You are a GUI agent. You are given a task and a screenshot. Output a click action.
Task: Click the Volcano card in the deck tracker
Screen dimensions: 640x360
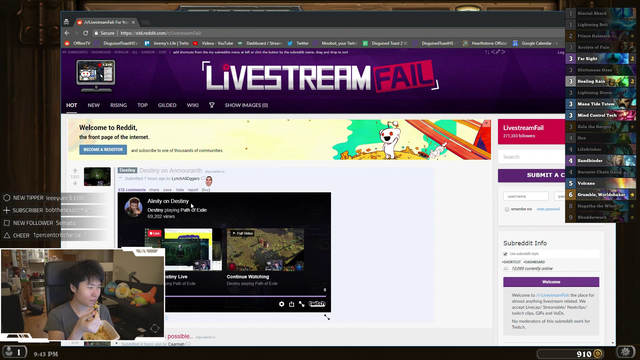pyautogui.click(x=601, y=183)
